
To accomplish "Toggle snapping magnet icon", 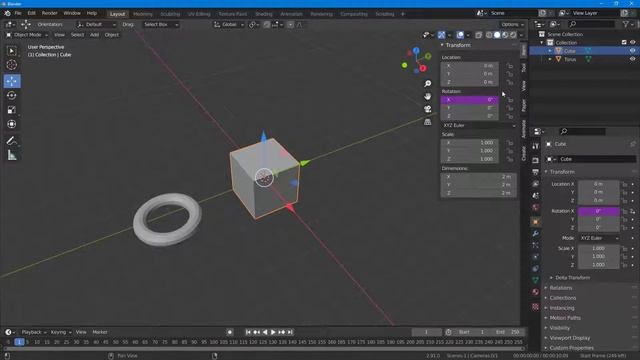I will (x=267, y=25).
